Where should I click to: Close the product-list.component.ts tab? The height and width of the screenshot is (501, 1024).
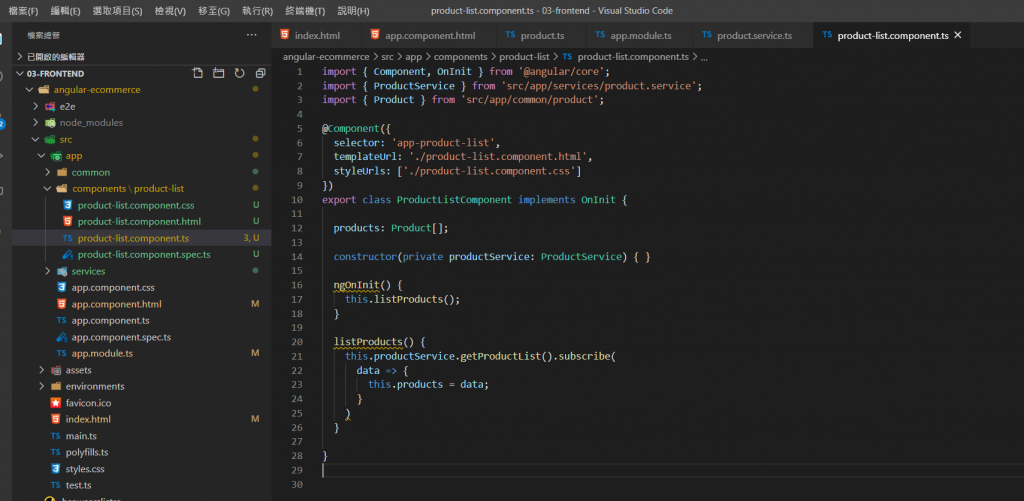coord(958,35)
